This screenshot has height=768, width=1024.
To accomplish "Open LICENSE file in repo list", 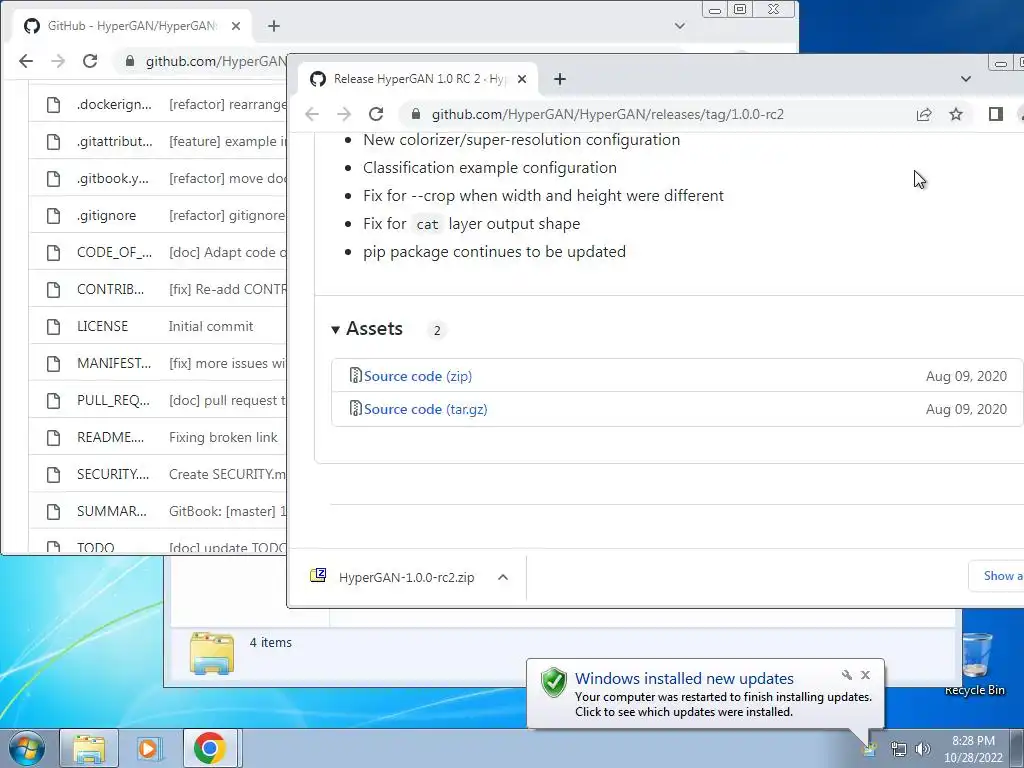I will pyautogui.click(x=103, y=327).
